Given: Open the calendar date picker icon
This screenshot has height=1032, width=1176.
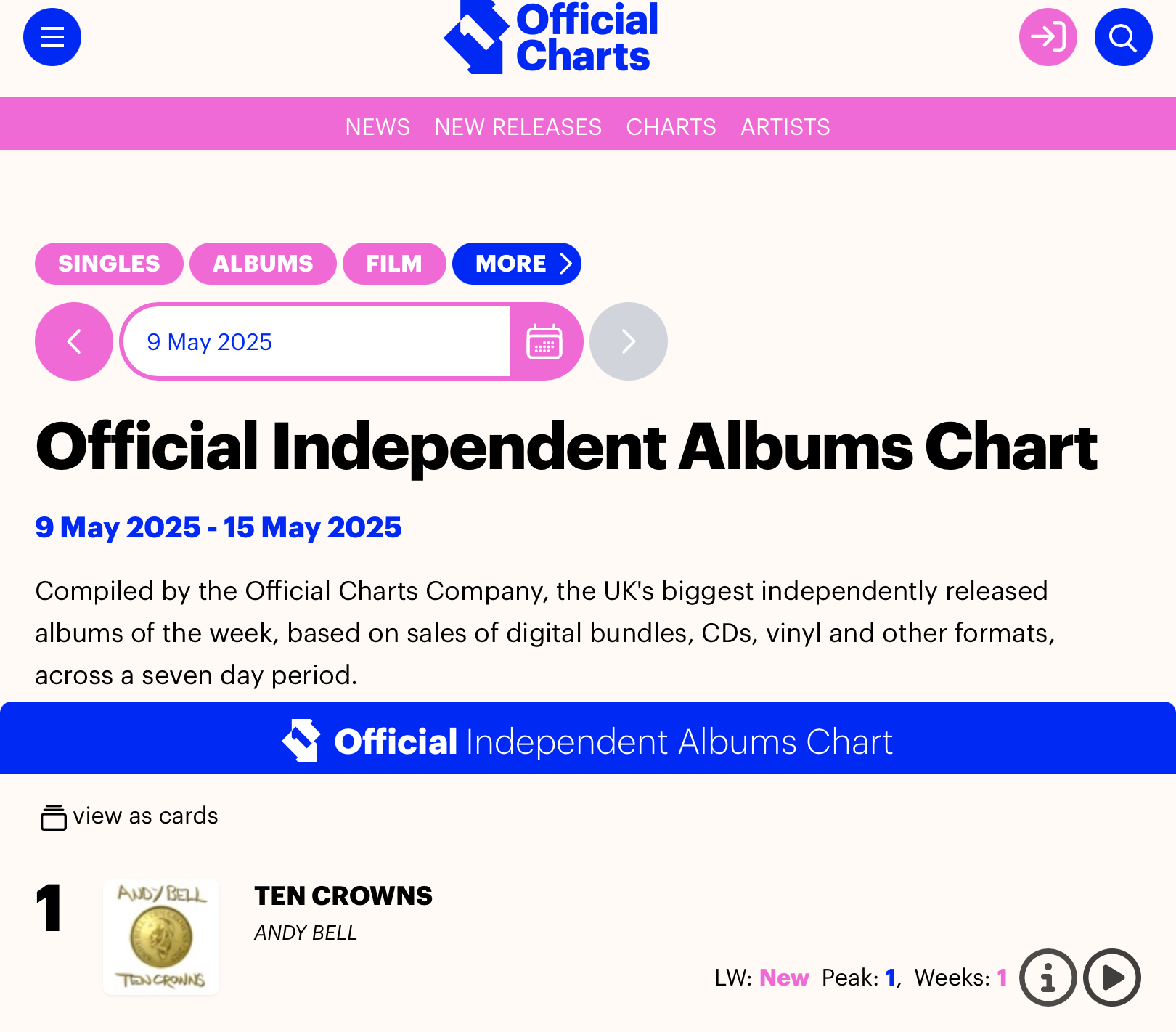Looking at the screenshot, I should click(545, 341).
